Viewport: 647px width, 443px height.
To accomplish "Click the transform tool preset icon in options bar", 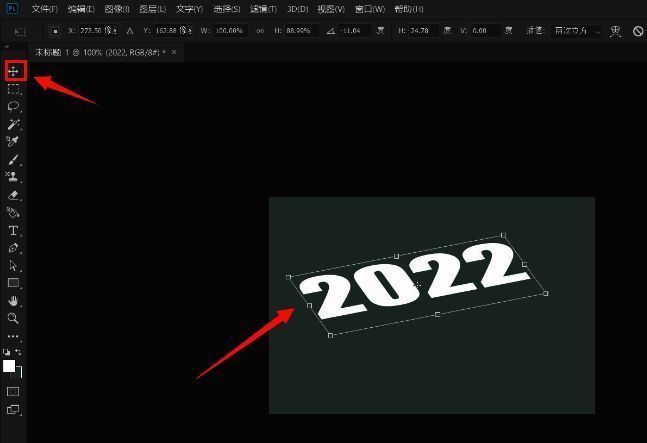I will click(x=20, y=31).
